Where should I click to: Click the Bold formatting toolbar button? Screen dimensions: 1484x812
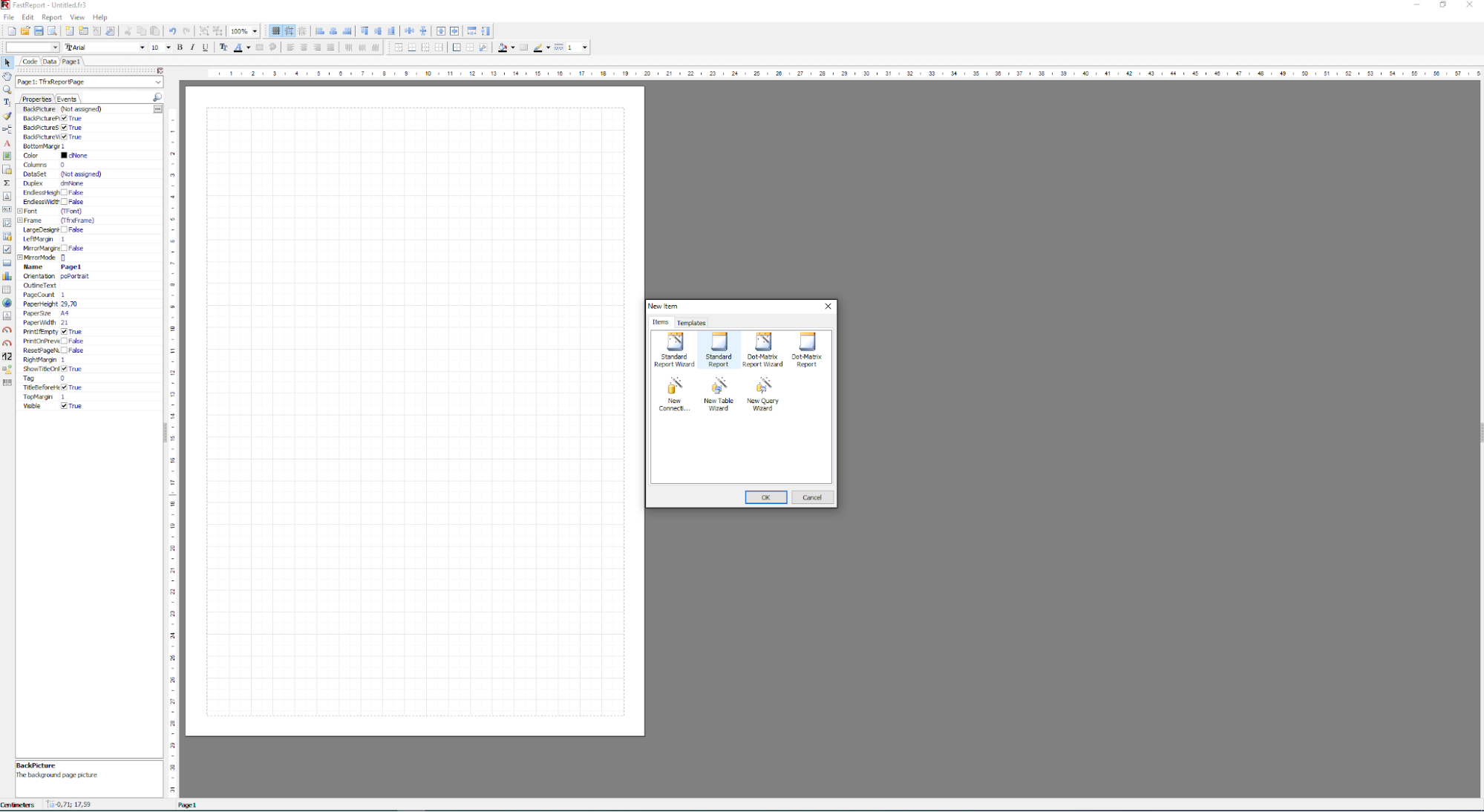[180, 47]
